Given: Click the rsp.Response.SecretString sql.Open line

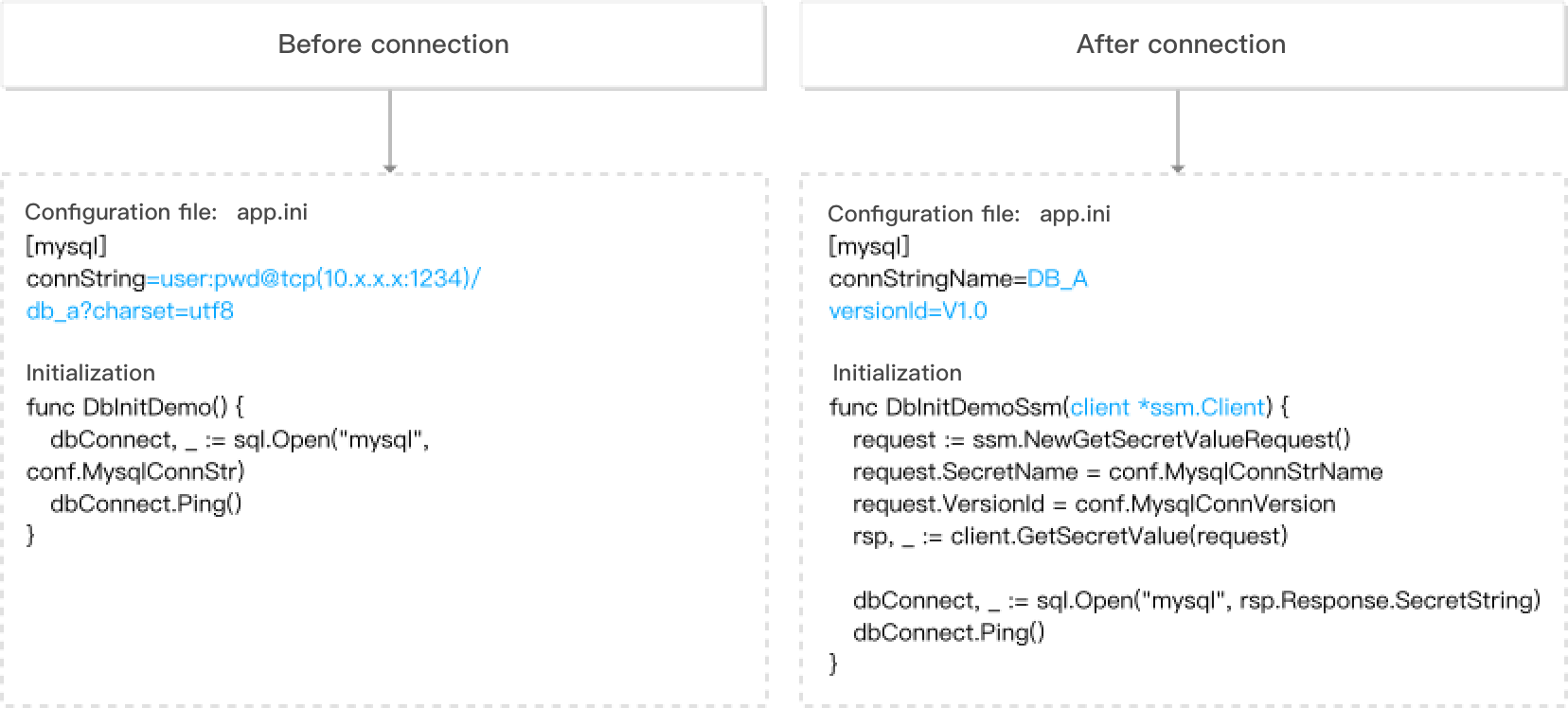Looking at the screenshot, I should [x=1197, y=601].
